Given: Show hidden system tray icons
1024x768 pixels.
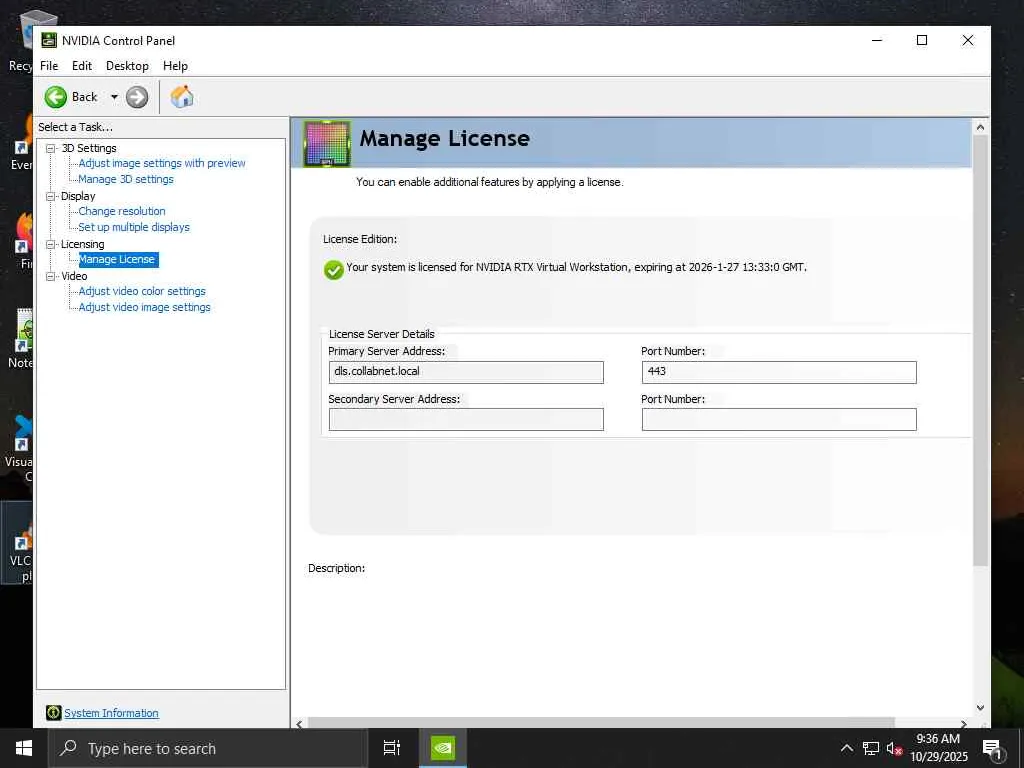Looking at the screenshot, I should coord(846,748).
